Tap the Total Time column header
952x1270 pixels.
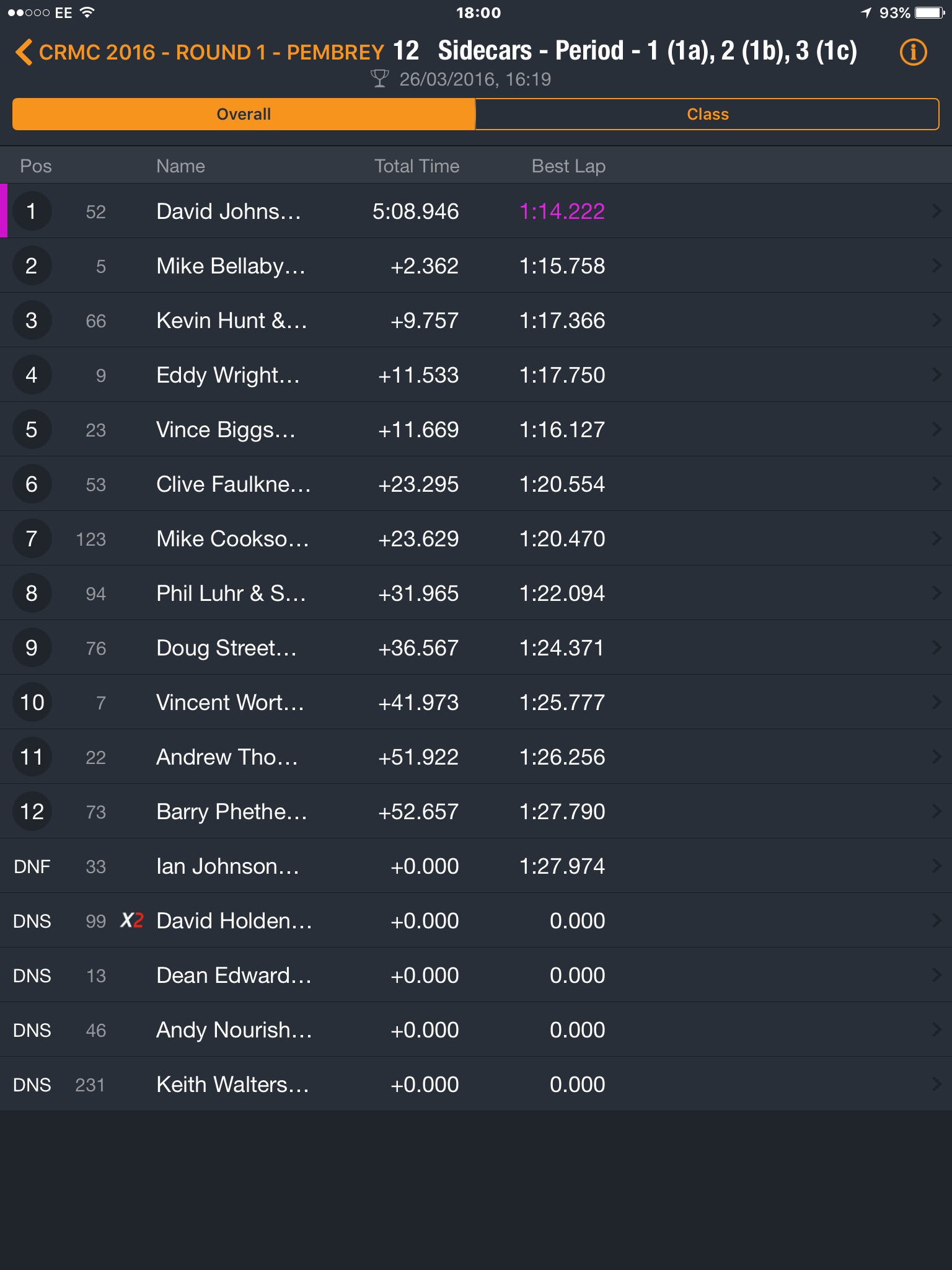[x=416, y=166]
